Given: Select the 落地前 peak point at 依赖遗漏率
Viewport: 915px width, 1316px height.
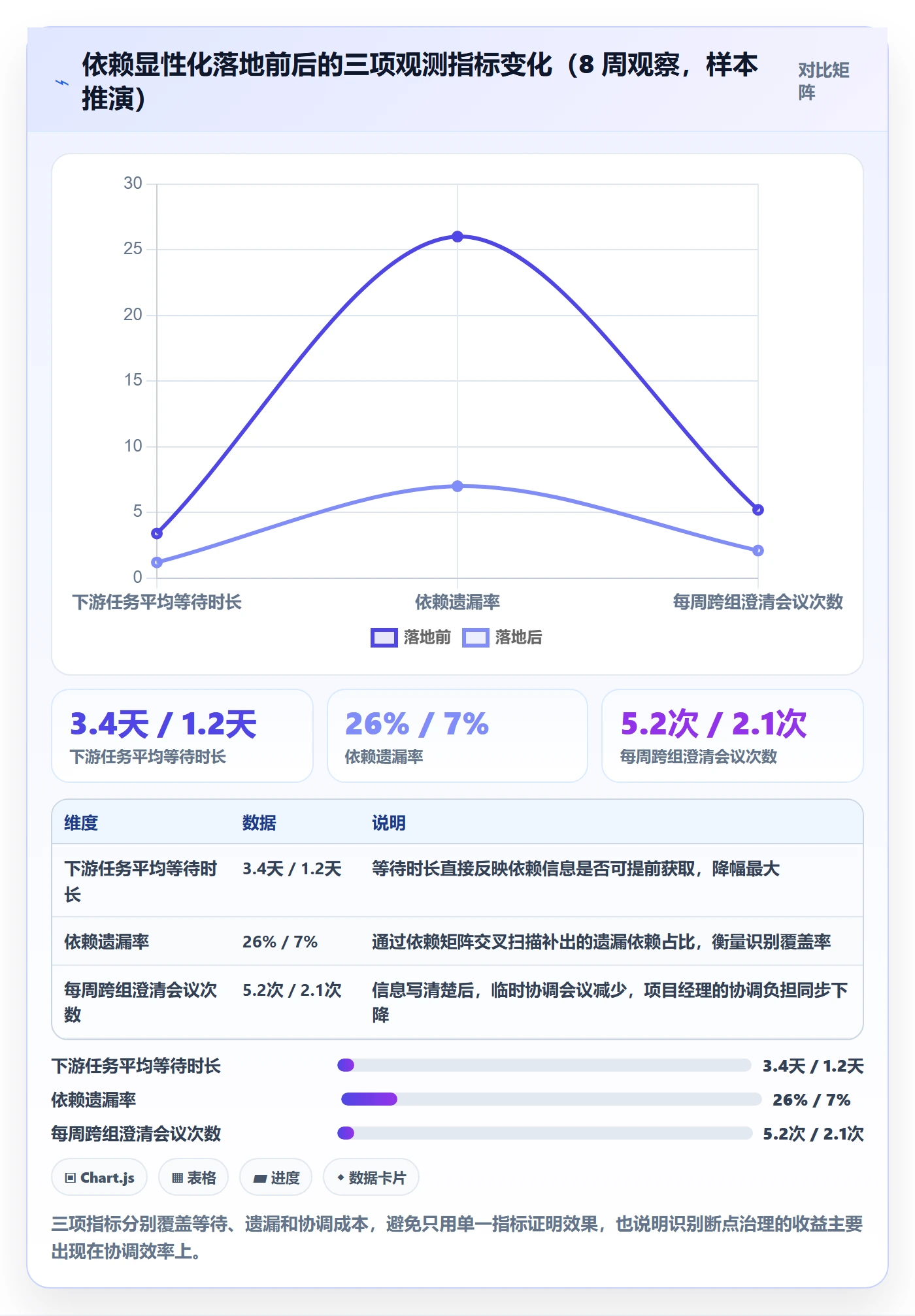Looking at the screenshot, I should click(x=457, y=237).
